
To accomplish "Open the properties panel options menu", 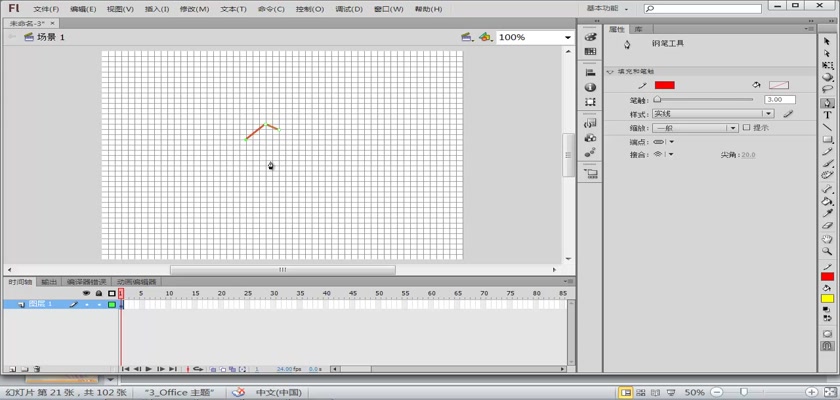I will point(811,29).
